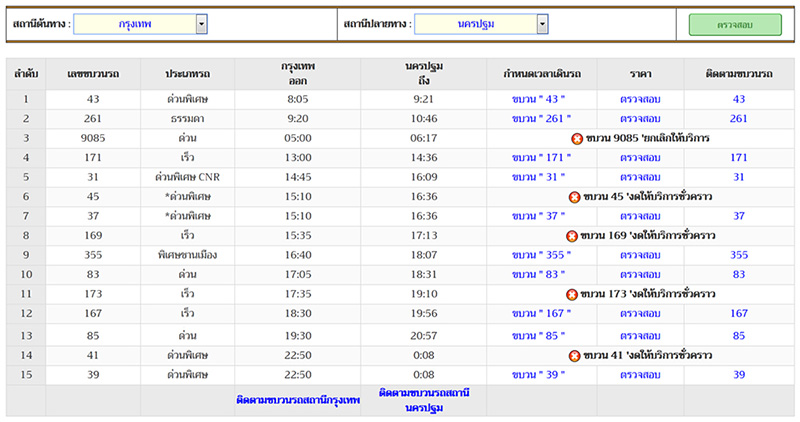
Task: Click the red suspended icon for train 169
Action: click(x=572, y=236)
